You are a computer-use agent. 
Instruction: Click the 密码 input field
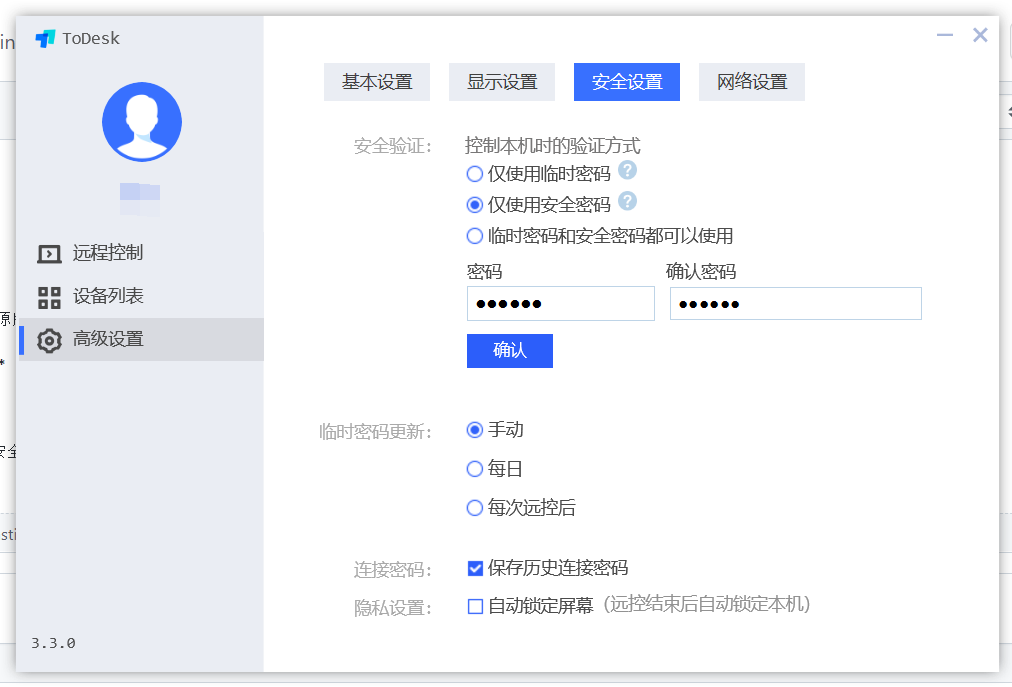560,304
